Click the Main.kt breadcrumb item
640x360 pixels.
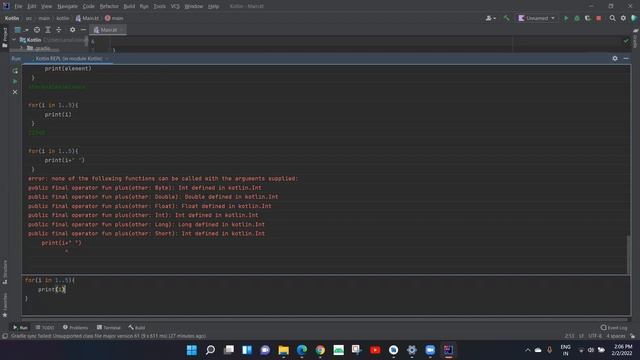(x=87, y=18)
